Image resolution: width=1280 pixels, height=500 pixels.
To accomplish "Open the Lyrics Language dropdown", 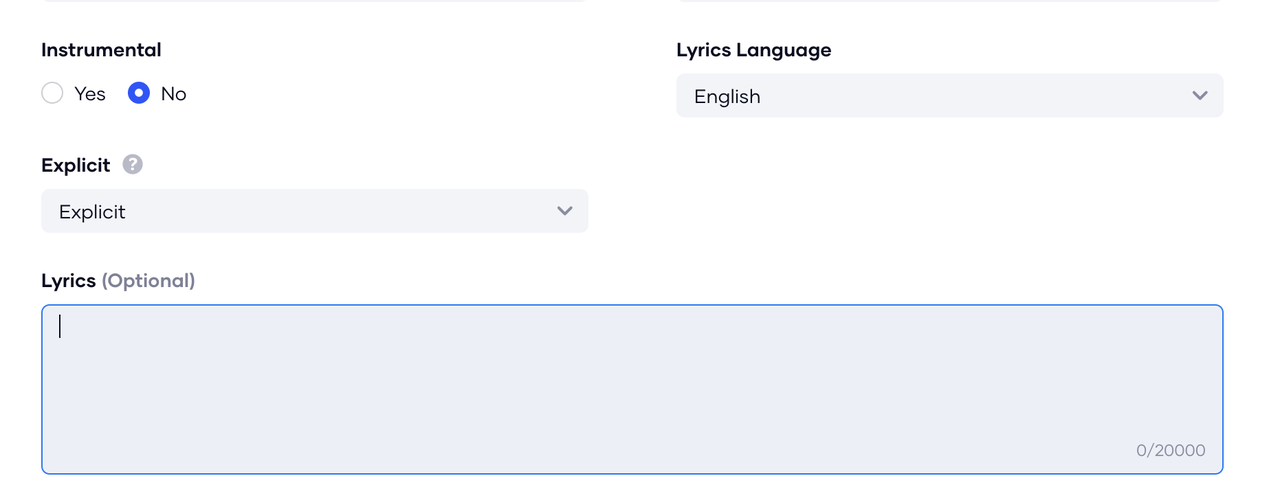I will point(950,96).
